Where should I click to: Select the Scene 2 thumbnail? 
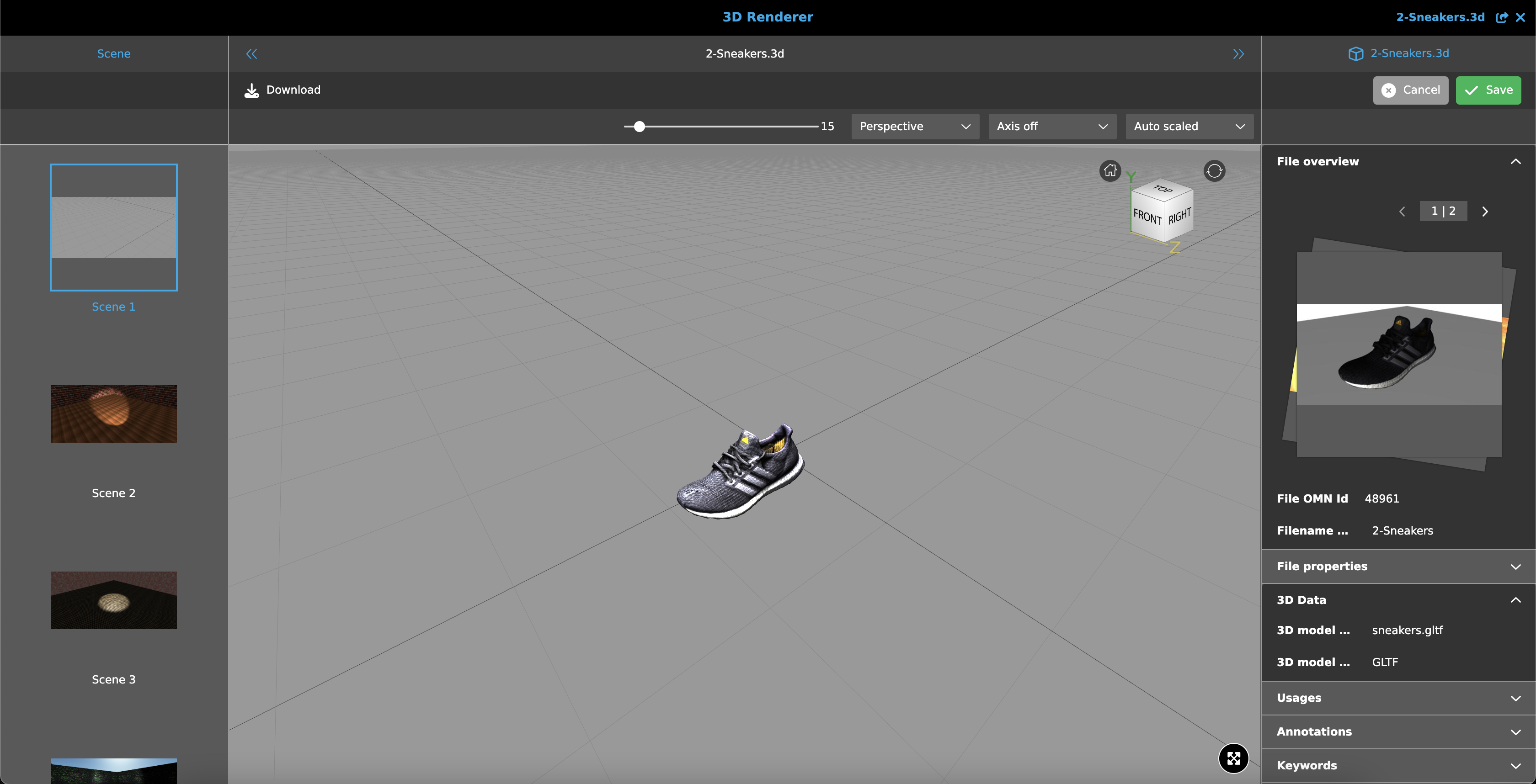[x=113, y=413]
